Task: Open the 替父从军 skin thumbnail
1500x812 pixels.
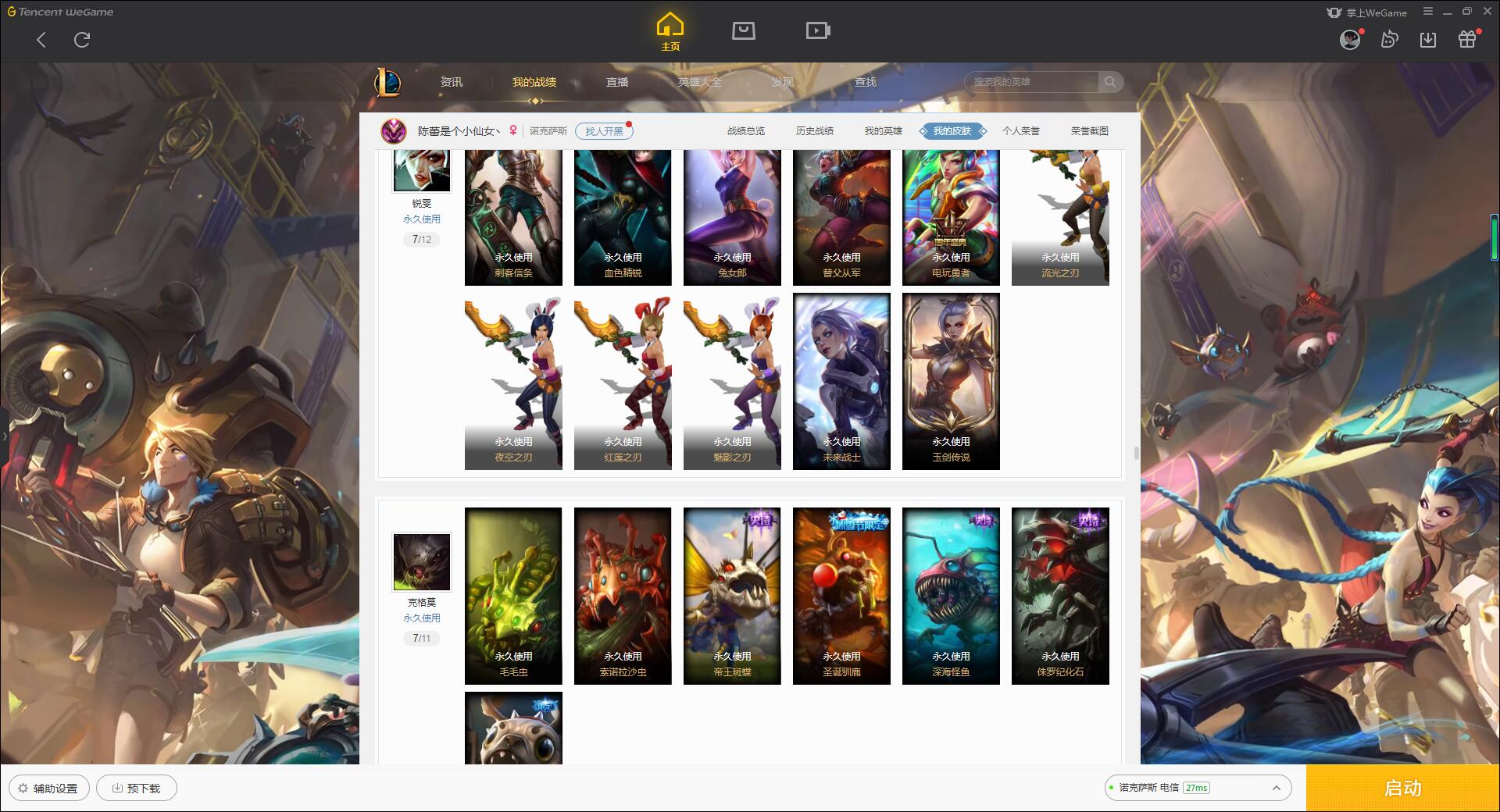Action: click(x=841, y=218)
